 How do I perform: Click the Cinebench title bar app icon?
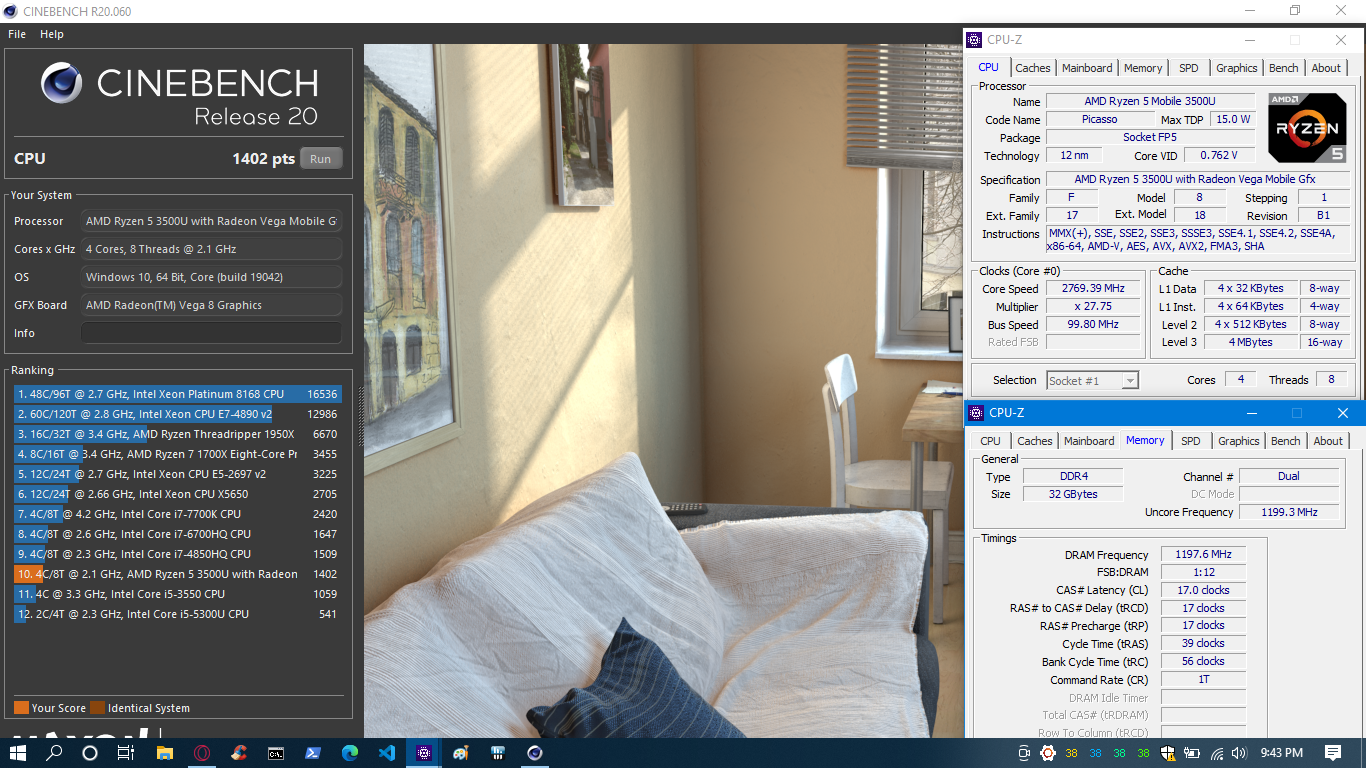point(11,12)
